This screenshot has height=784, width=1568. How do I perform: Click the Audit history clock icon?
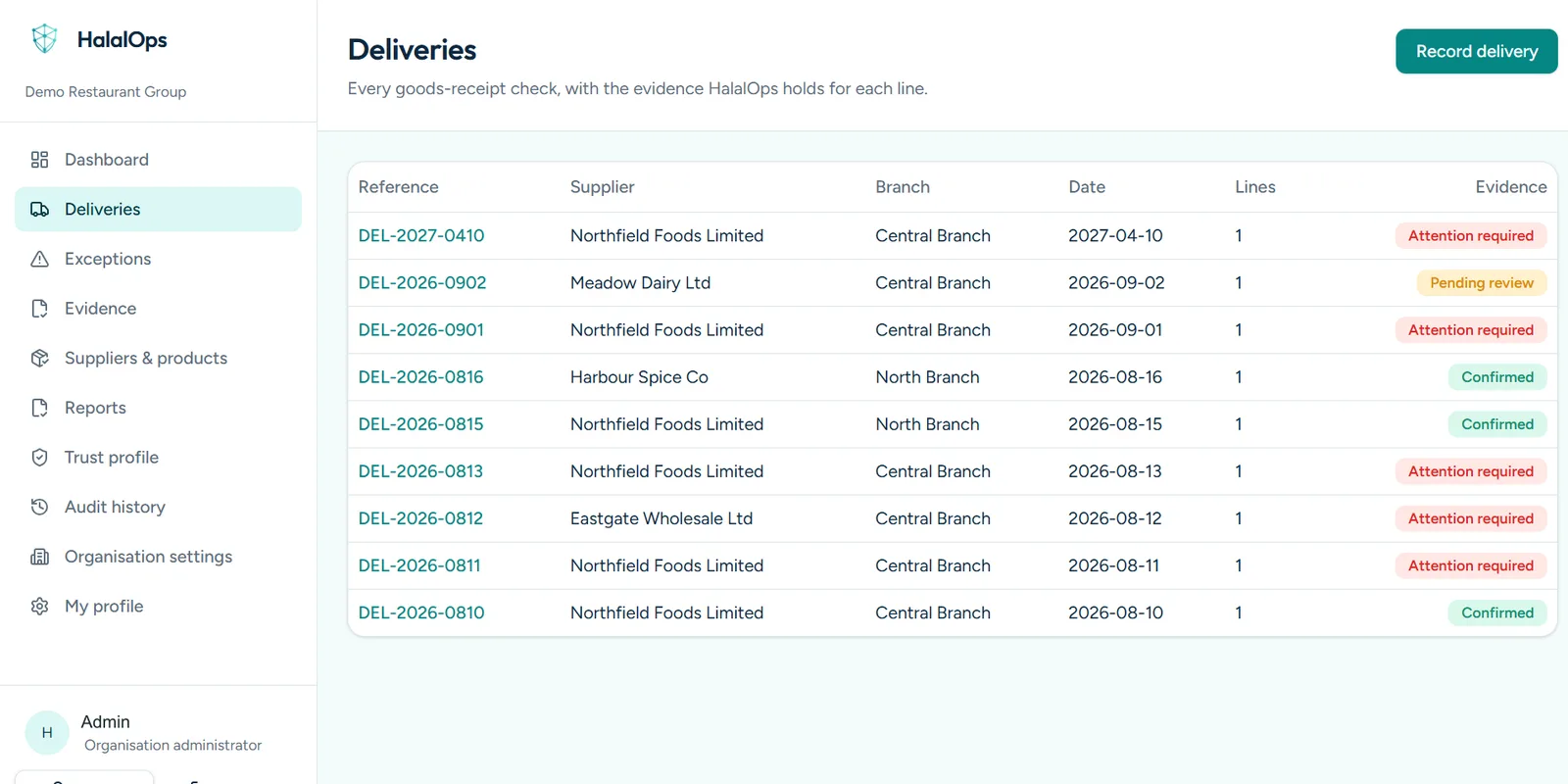point(39,507)
